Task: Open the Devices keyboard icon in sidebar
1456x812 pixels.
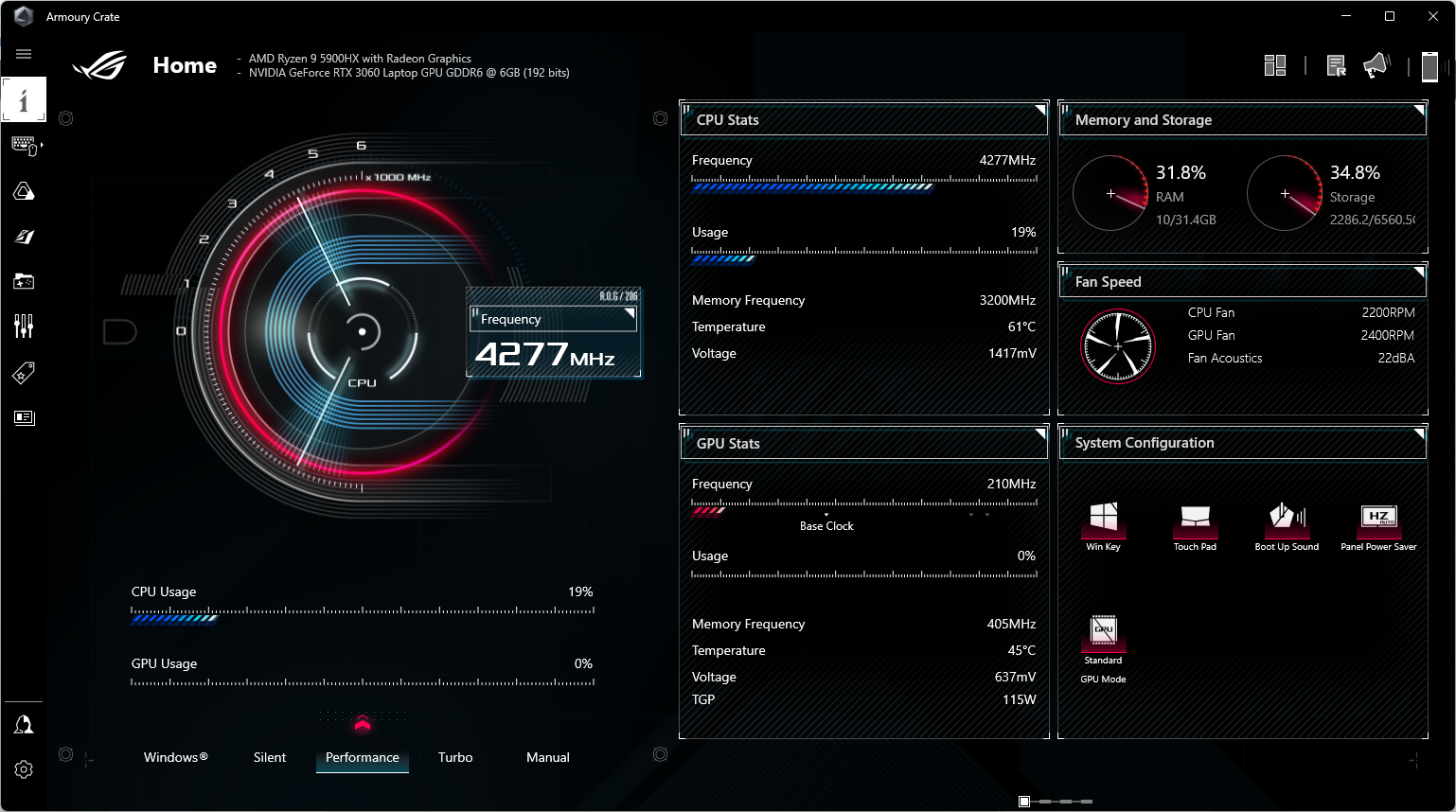Action: click(x=24, y=146)
